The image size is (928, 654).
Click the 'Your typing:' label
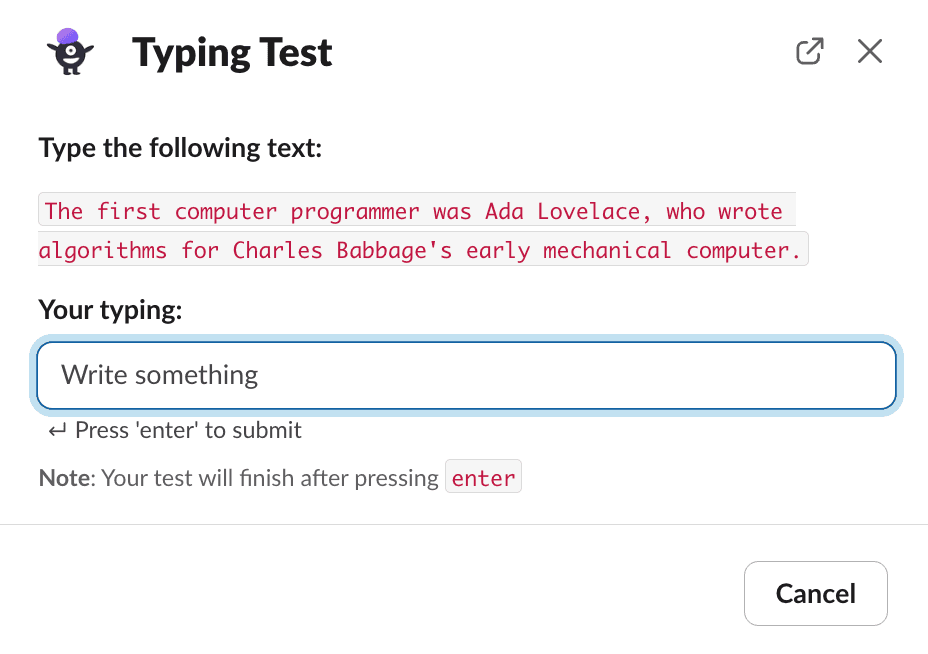pyautogui.click(x=110, y=310)
